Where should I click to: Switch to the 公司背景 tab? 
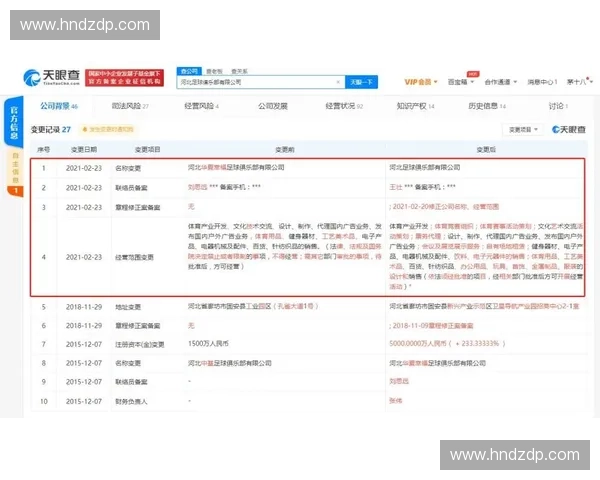[59, 106]
